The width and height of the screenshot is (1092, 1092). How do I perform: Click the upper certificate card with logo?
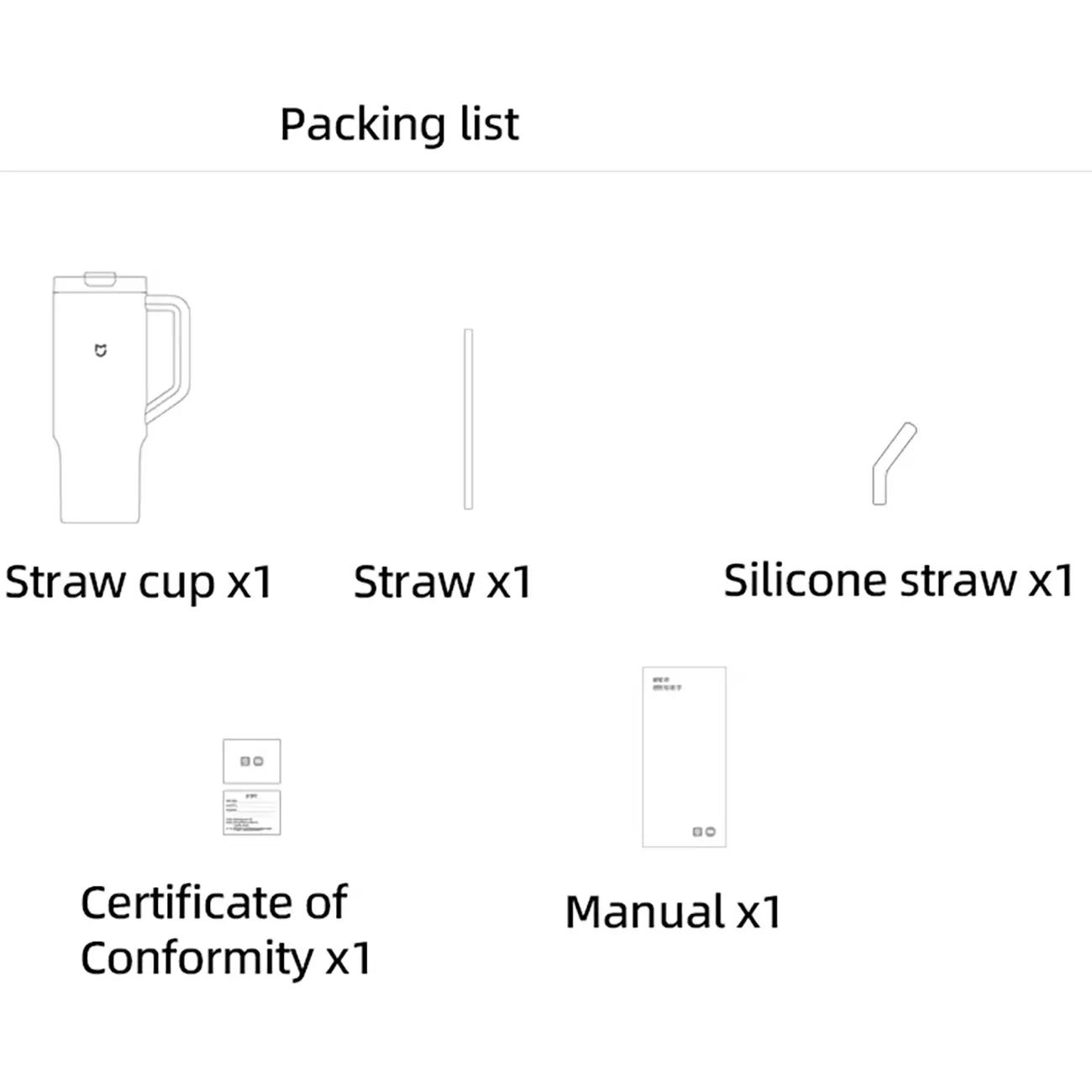251,761
